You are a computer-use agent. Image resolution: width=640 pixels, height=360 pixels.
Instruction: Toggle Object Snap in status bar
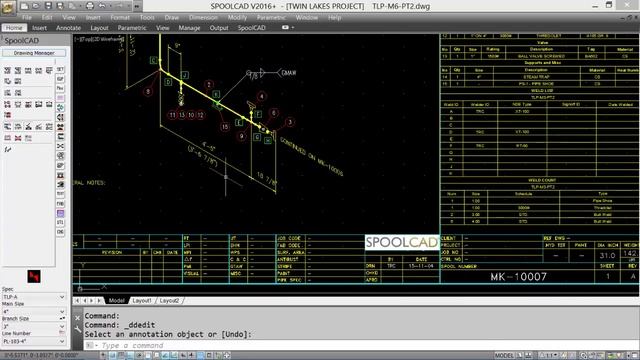(148, 356)
